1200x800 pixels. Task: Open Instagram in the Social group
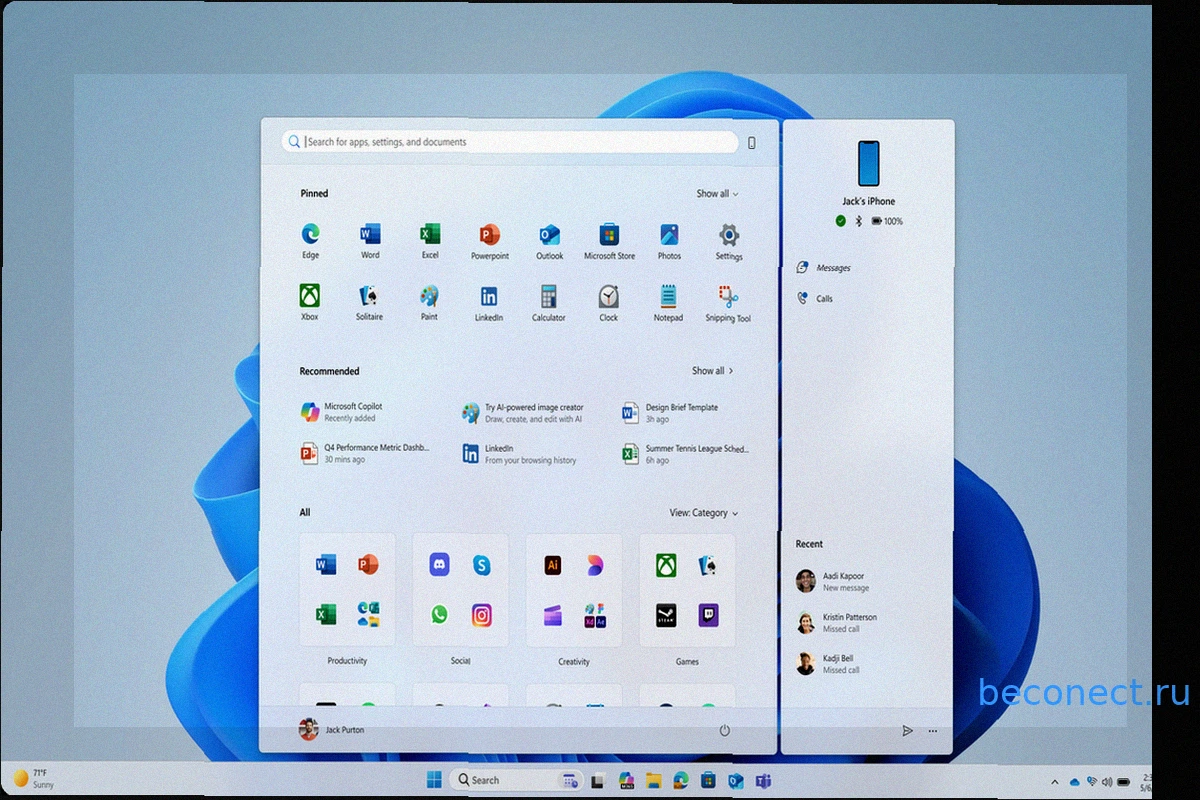point(482,615)
